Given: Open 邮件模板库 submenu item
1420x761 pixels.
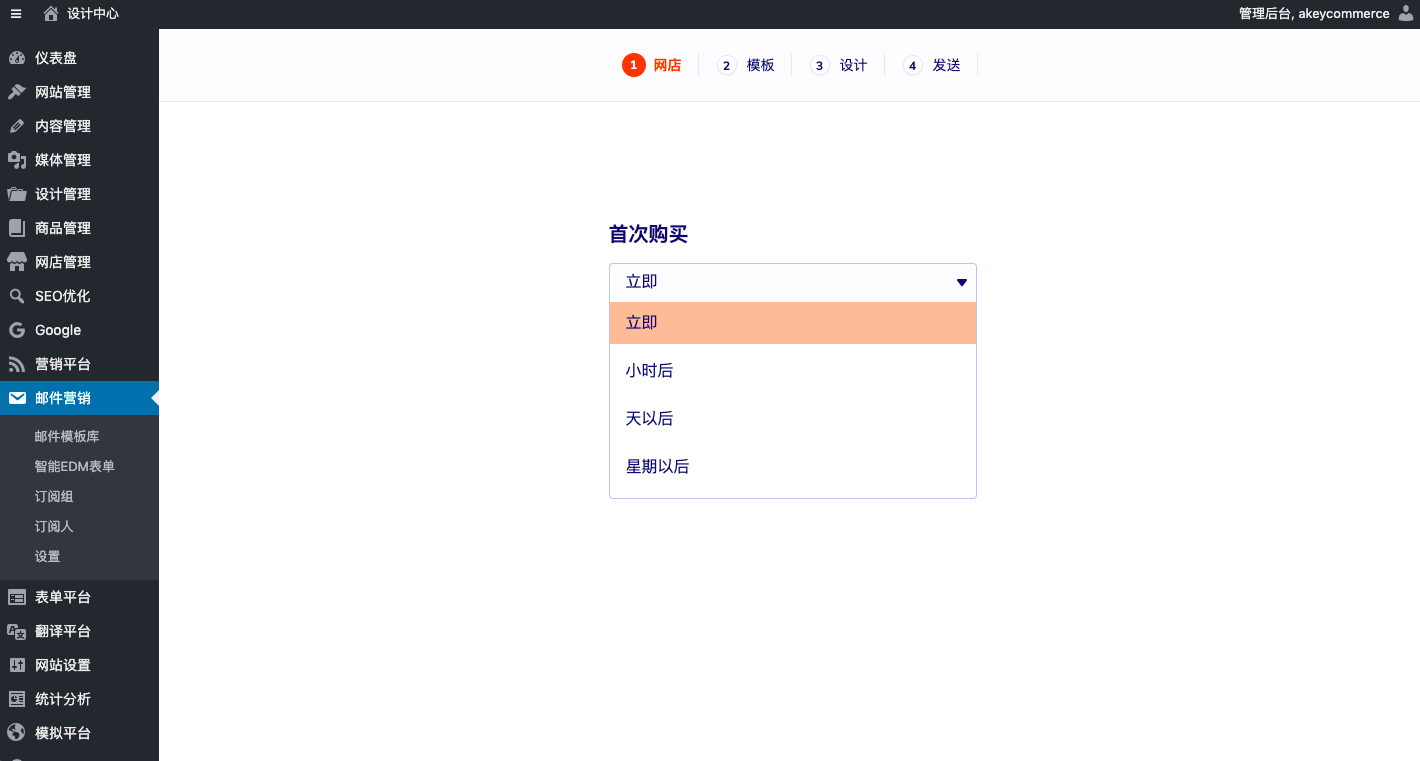Looking at the screenshot, I should (67, 437).
